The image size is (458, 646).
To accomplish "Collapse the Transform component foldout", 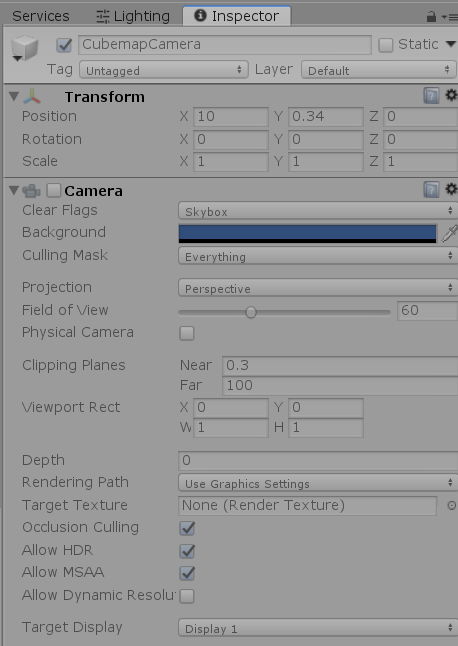I will [14, 96].
